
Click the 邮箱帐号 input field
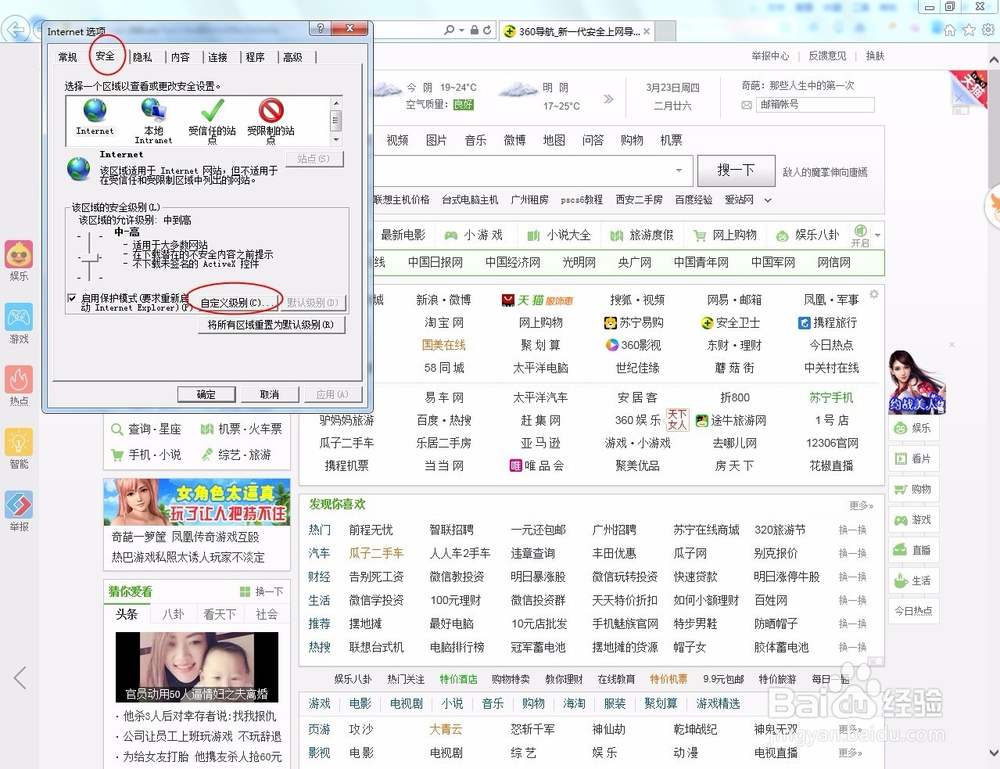tap(815, 105)
